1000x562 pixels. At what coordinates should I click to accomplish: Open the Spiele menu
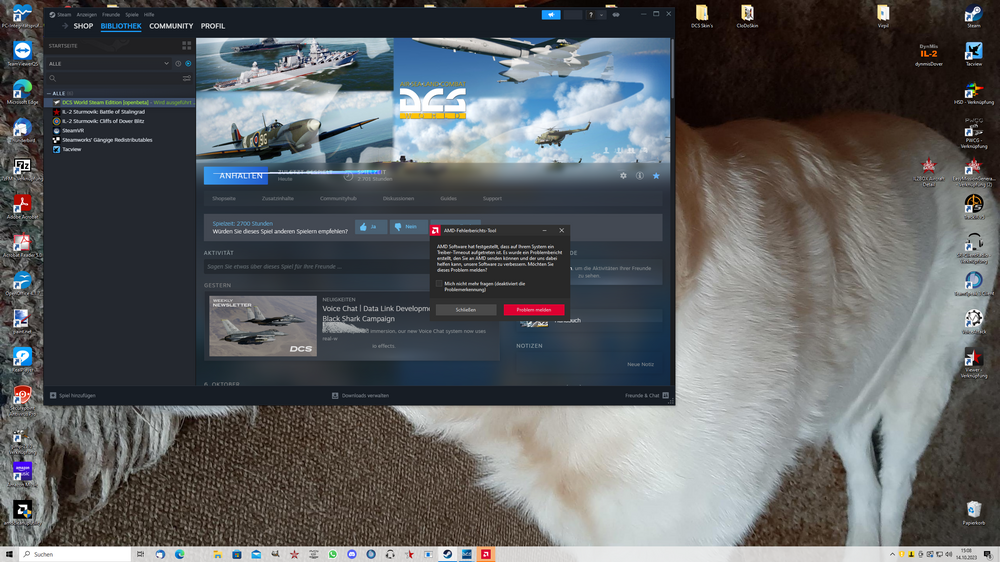(x=131, y=15)
